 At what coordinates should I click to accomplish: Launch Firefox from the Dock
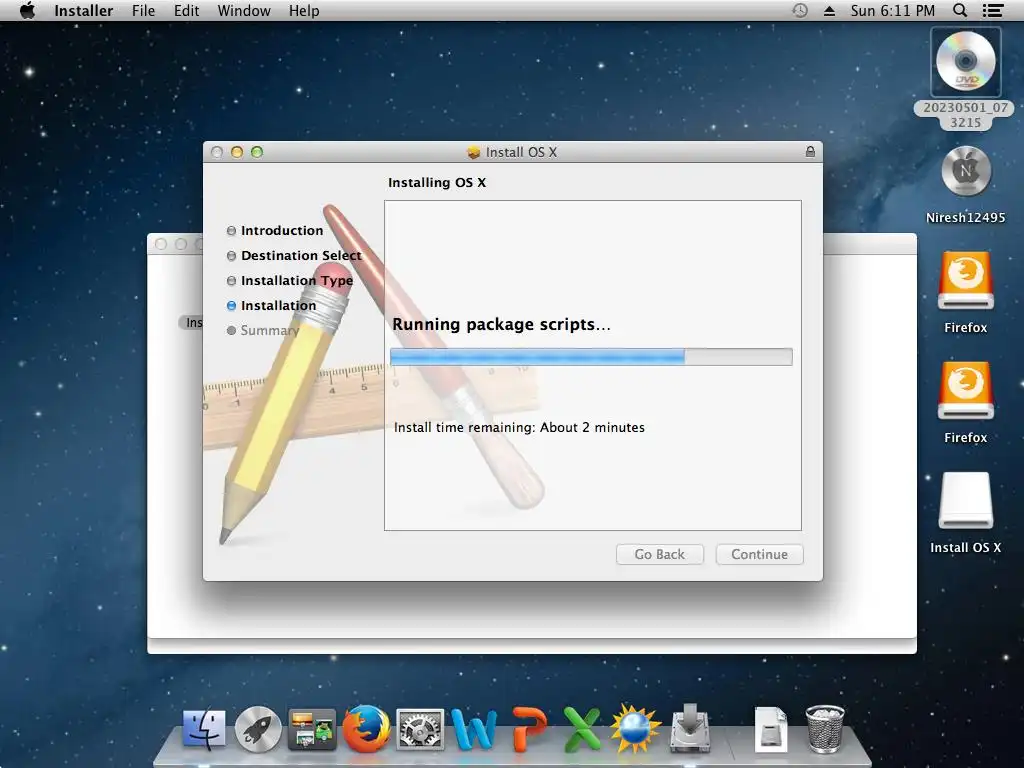tap(366, 729)
